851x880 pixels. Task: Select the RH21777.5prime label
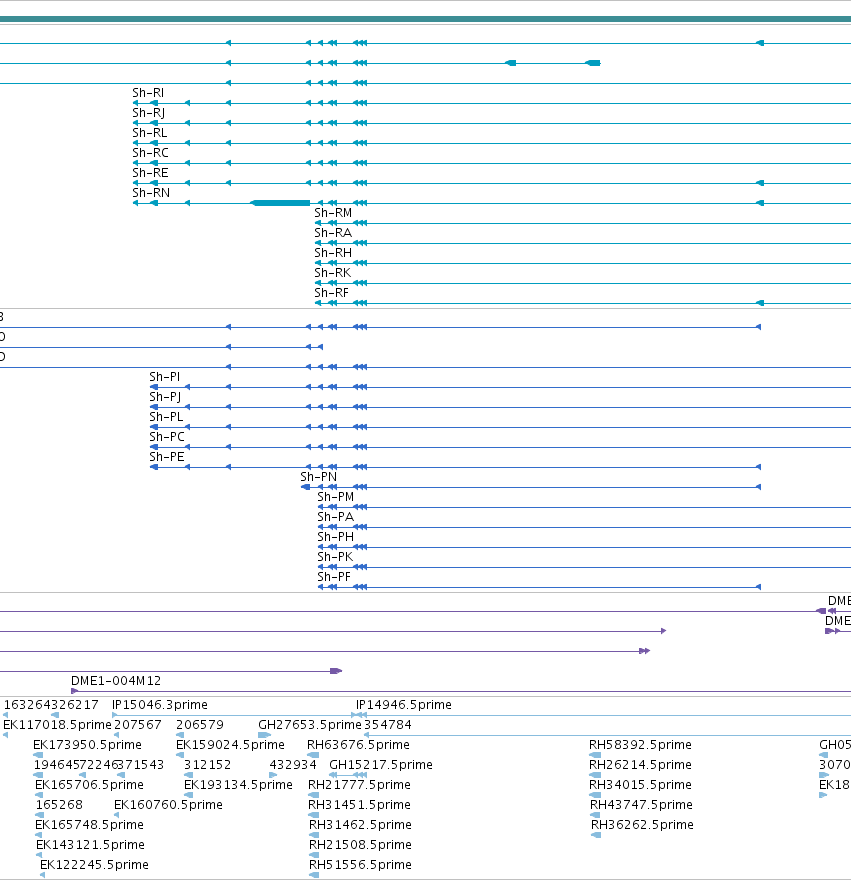point(359,785)
